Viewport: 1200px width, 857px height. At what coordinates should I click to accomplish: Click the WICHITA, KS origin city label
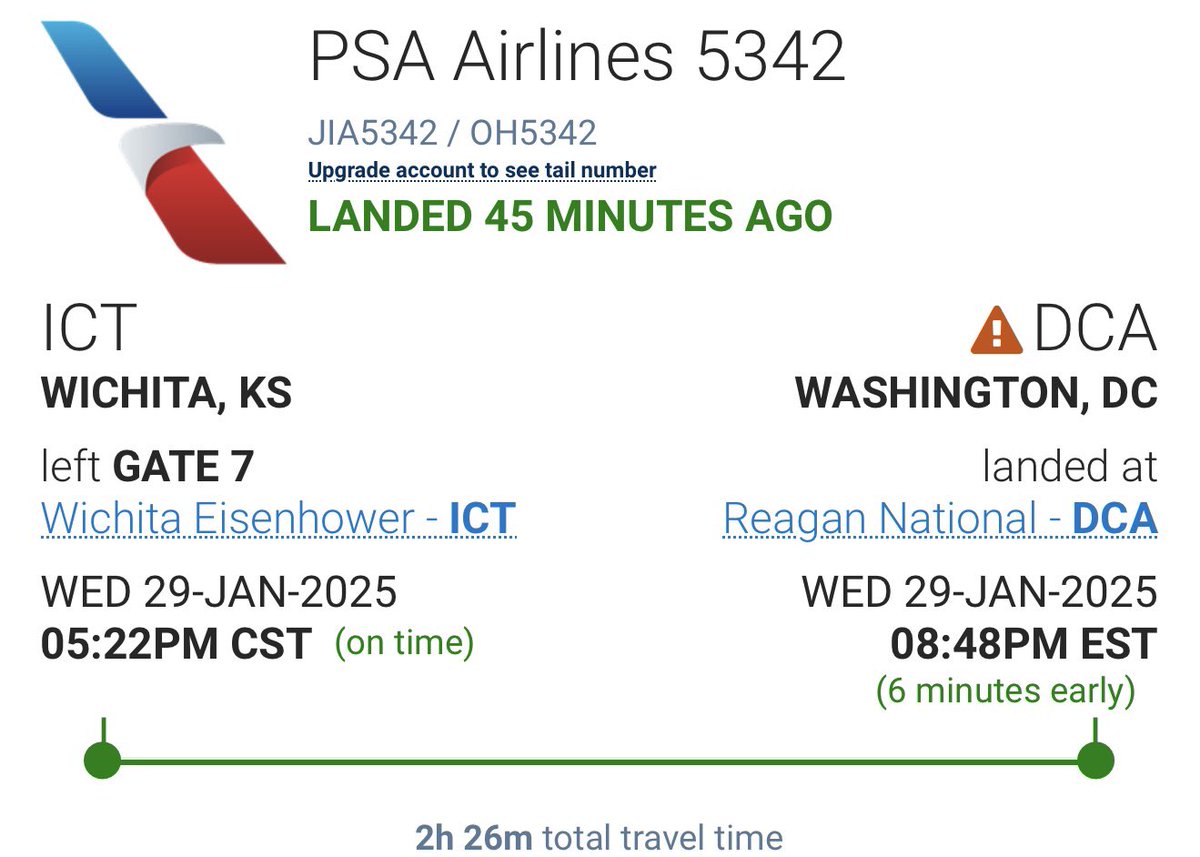coord(166,393)
